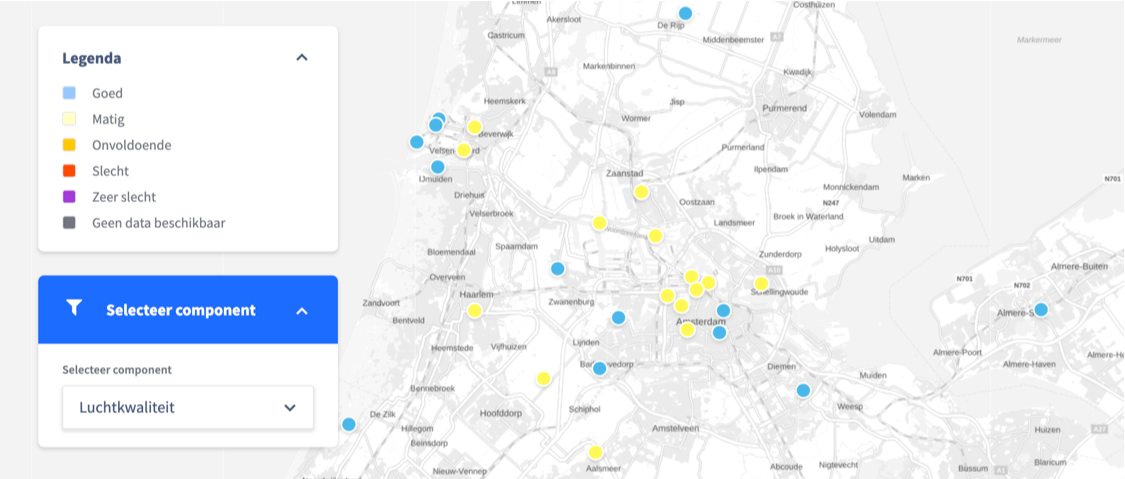Screen dimensions: 1125x479
Task: Select the yellow marker at Zaanstad
Action: (x=641, y=192)
